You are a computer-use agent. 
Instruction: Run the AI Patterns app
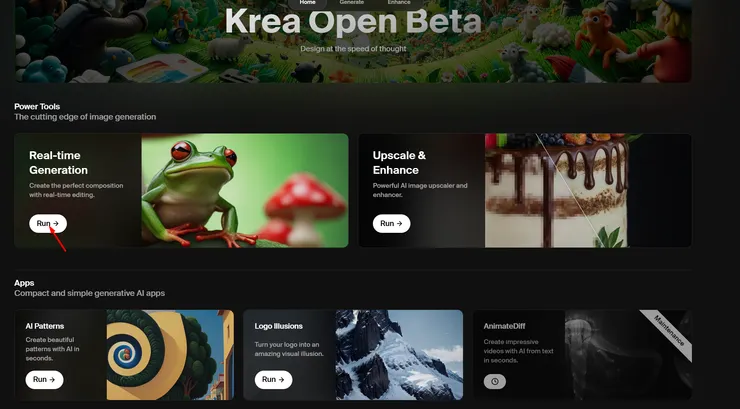click(x=44, y=380)
